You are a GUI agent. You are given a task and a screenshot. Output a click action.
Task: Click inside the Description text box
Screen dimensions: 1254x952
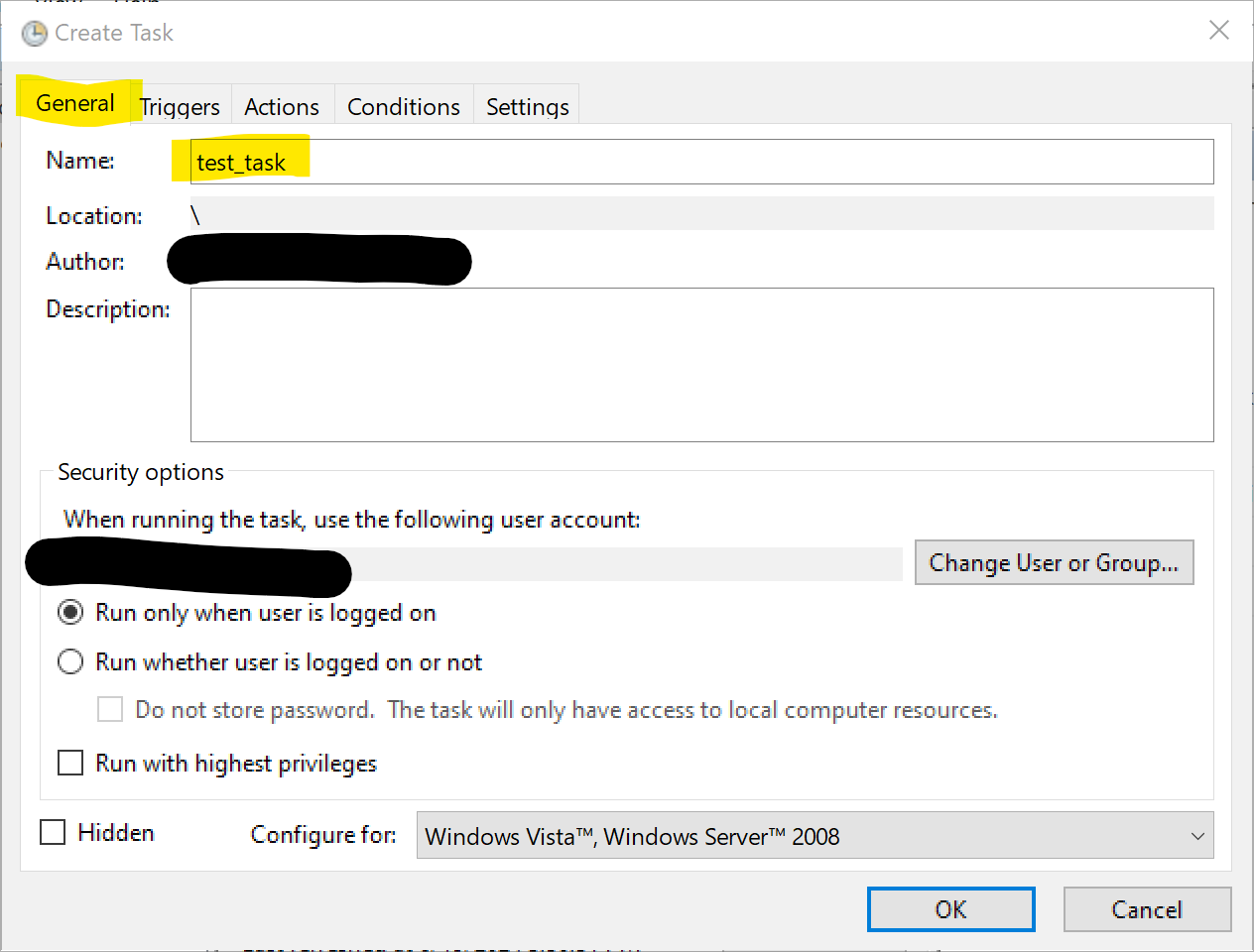click(x=702, y=365)
